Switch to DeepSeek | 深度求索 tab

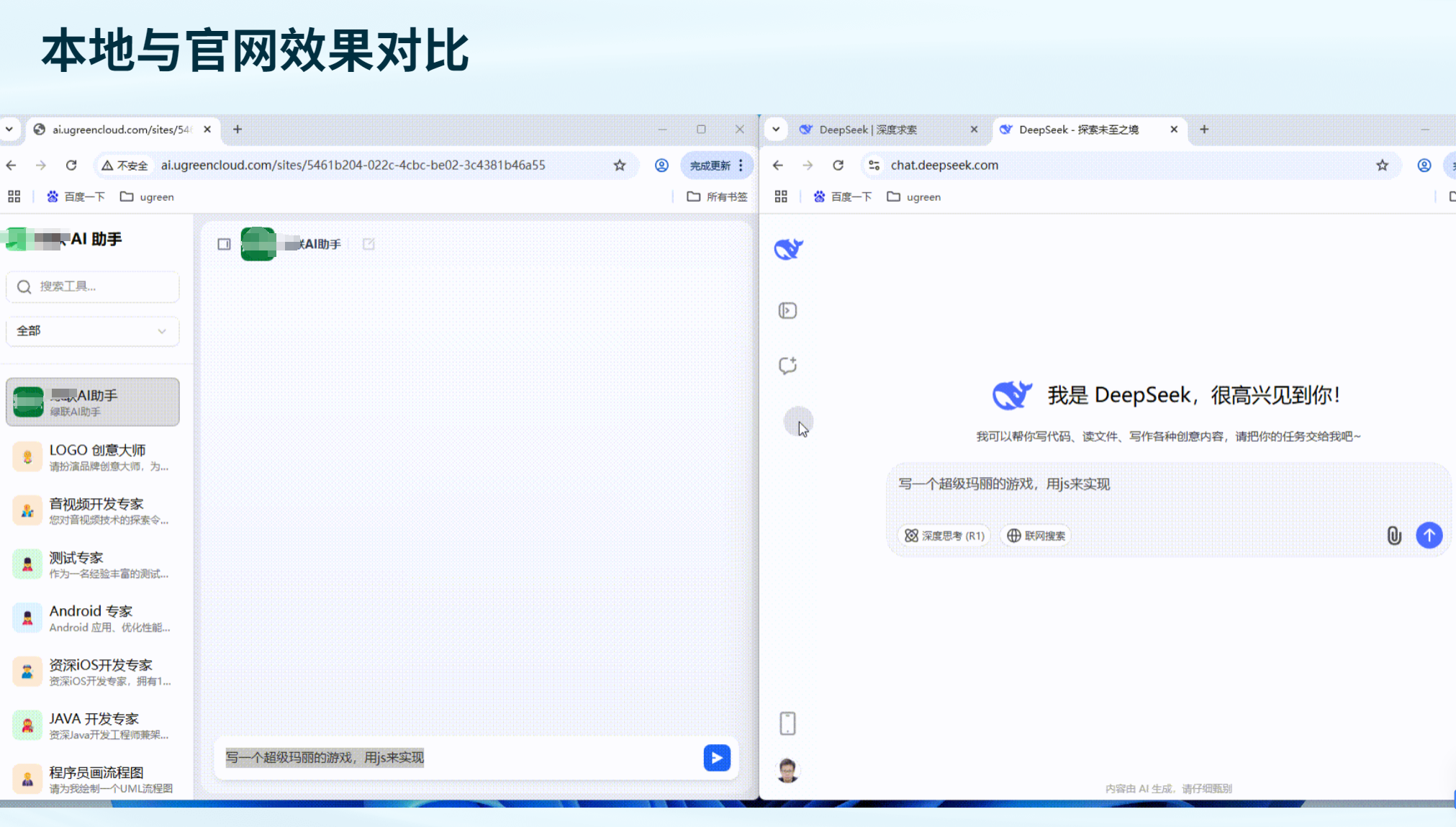tap(868, 130)
